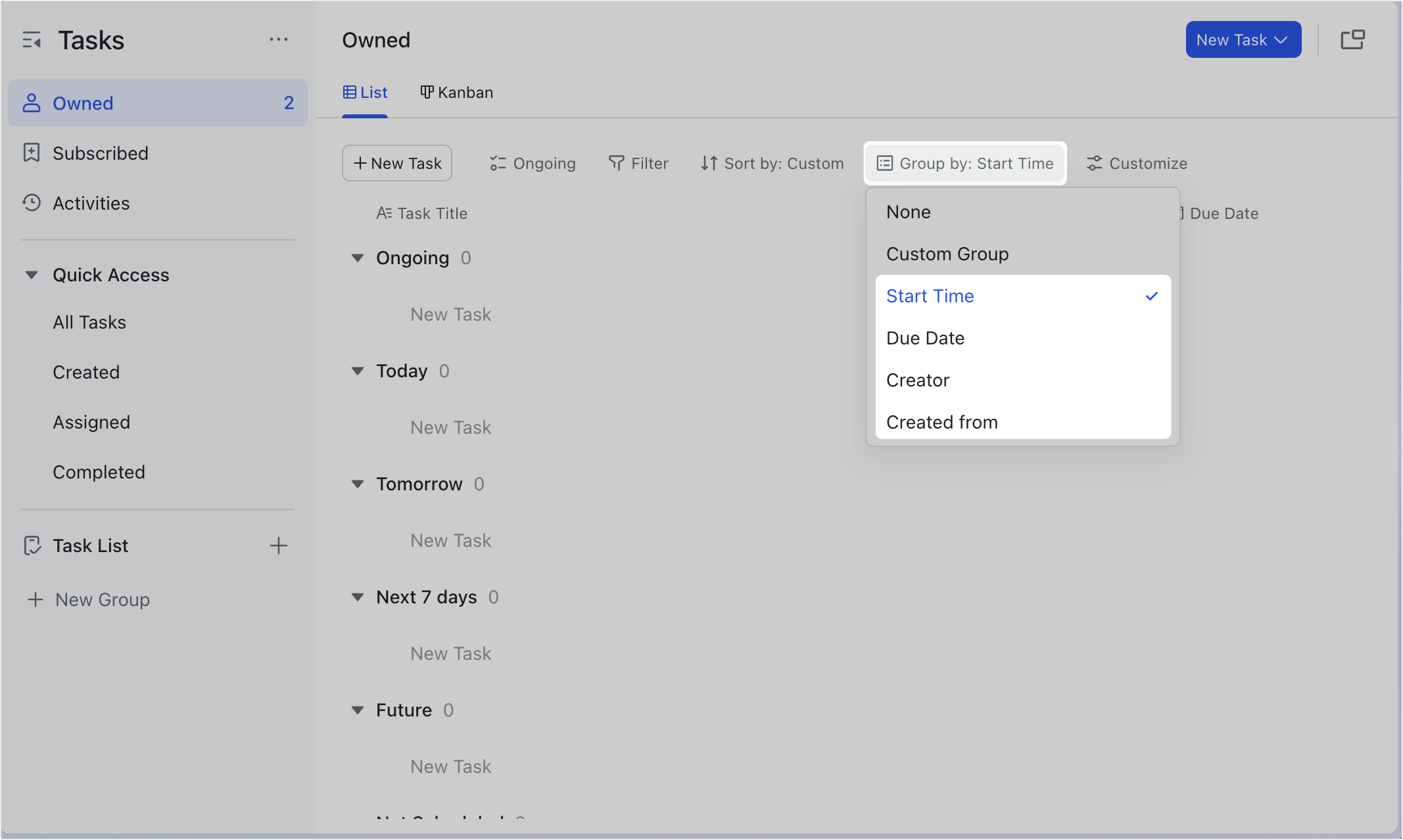
Task: Add a new task list with plus icon
Action: click(279, 546)
